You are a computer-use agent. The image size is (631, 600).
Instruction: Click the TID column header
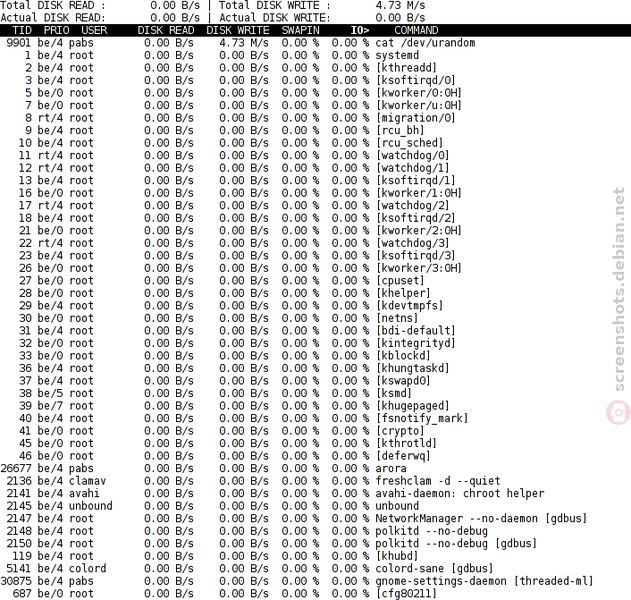click(22, 31)
